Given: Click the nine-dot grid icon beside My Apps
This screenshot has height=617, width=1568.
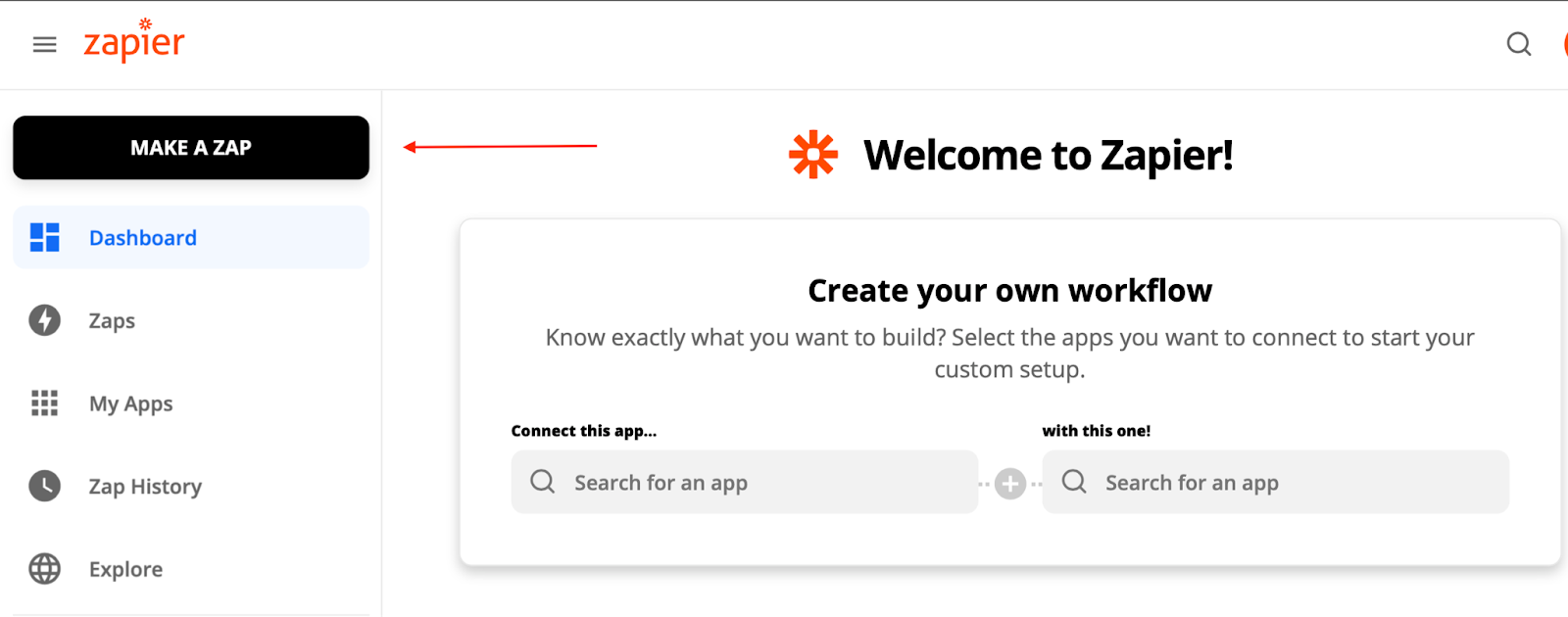Looking at the screenshot, I should [x=45, y=403].
